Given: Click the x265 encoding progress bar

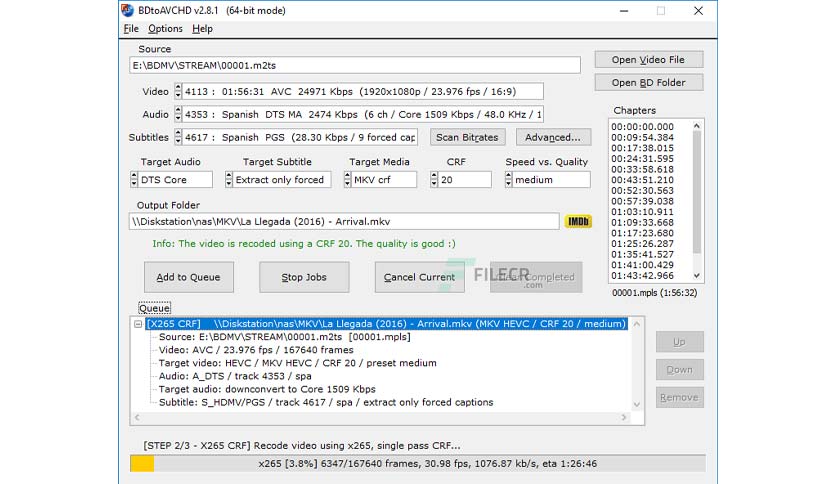Looking at the screenshot, I should point(417,464).
